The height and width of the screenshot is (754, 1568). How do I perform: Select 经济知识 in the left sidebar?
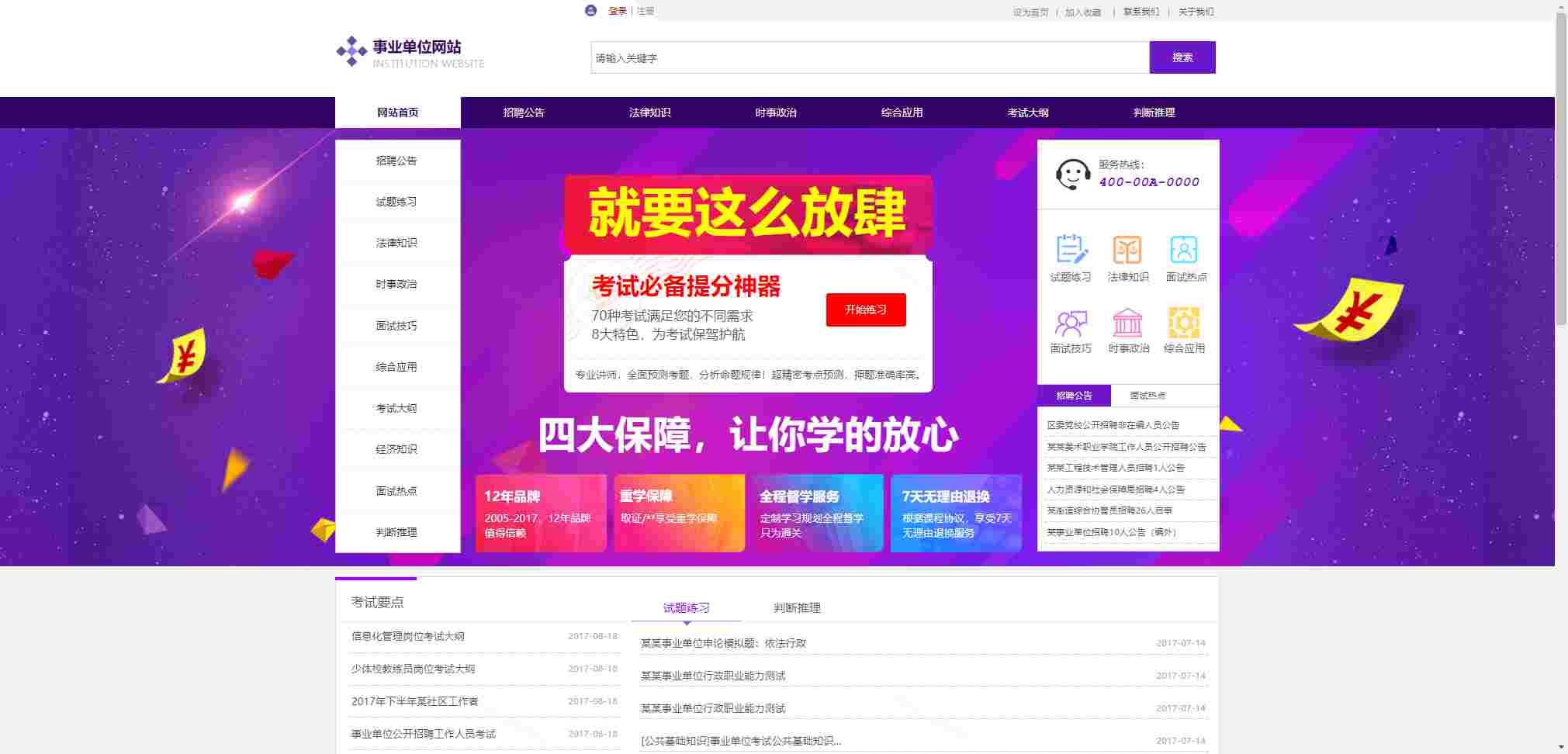[397, 449]
